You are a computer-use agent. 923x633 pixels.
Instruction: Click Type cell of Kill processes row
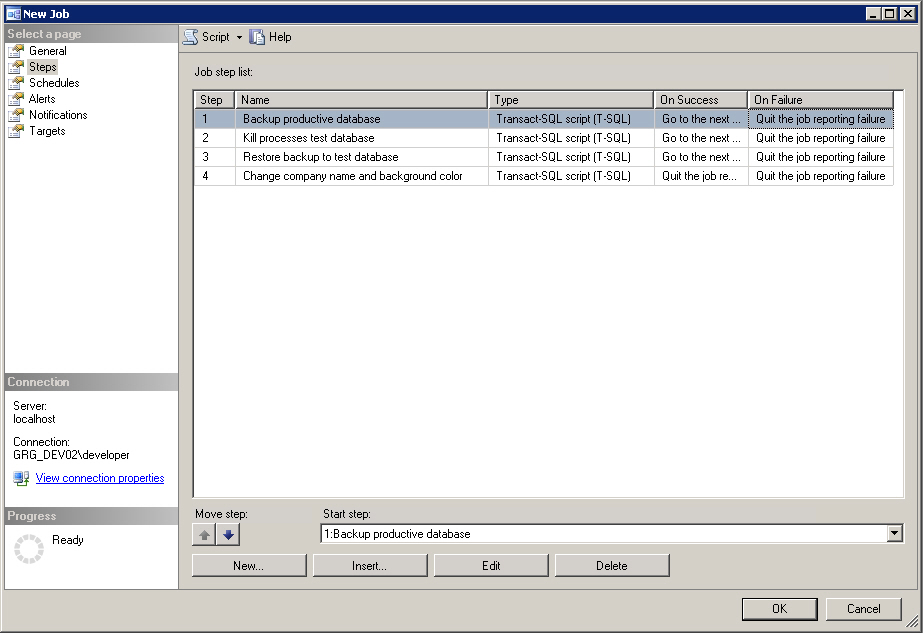pos(571,138)
